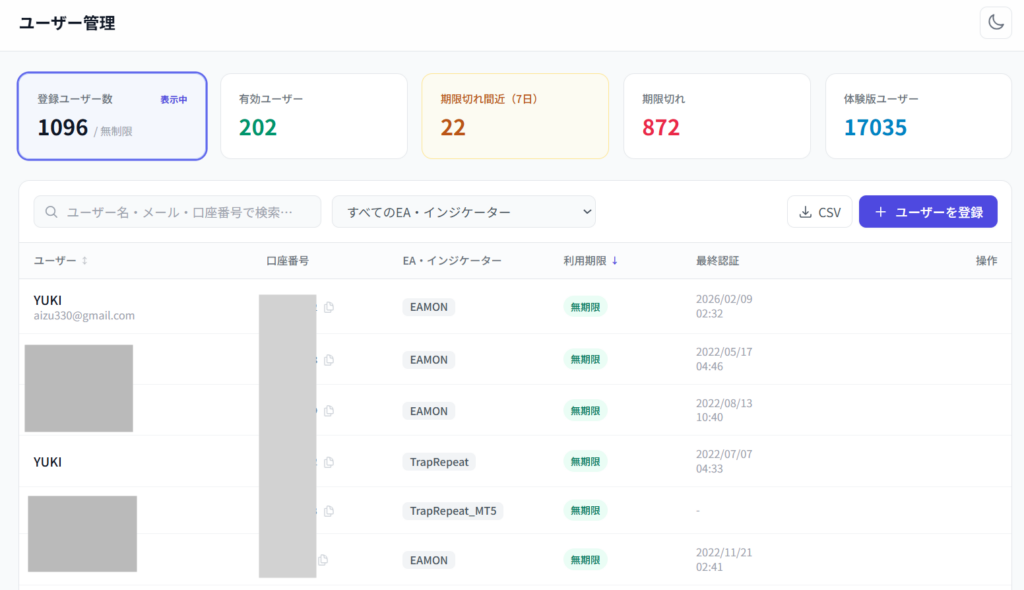Open the すべてのEA・インジケーター filter dropdown
This screenshot has width=1024, height=590.
pyautogui.click(x=464, y=212)
